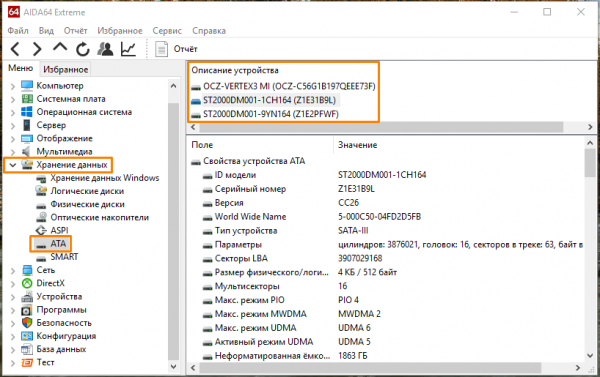
Task: Expand the Безопасность tree node
Action: [x=13, y=323]
